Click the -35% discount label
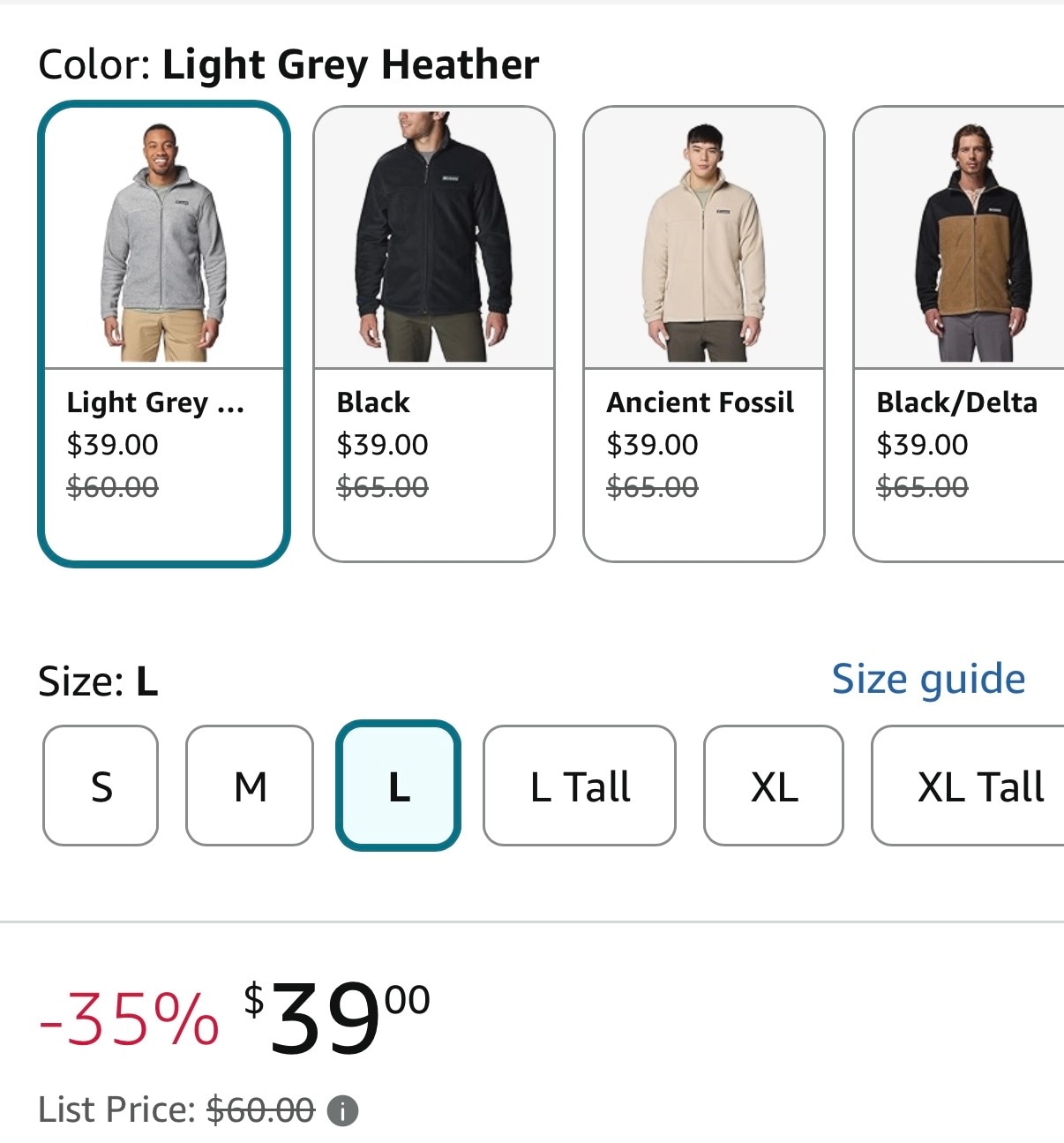 point(129,1019)
